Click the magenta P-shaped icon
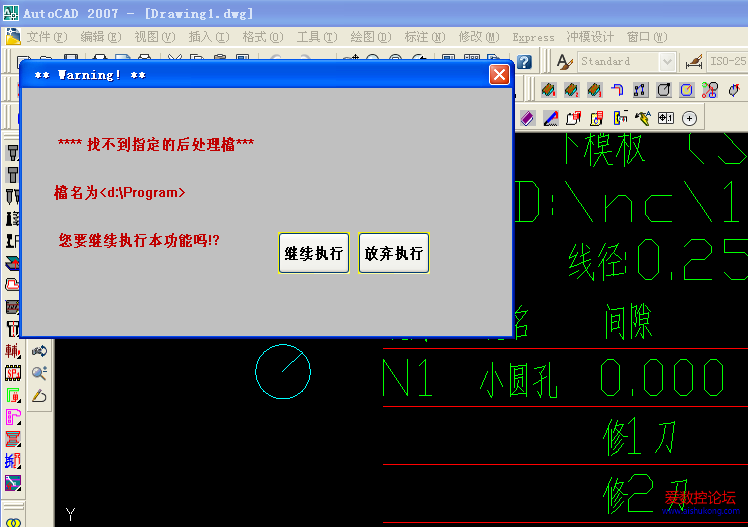This screenshot has height=527, width=748. pos(12,417)
